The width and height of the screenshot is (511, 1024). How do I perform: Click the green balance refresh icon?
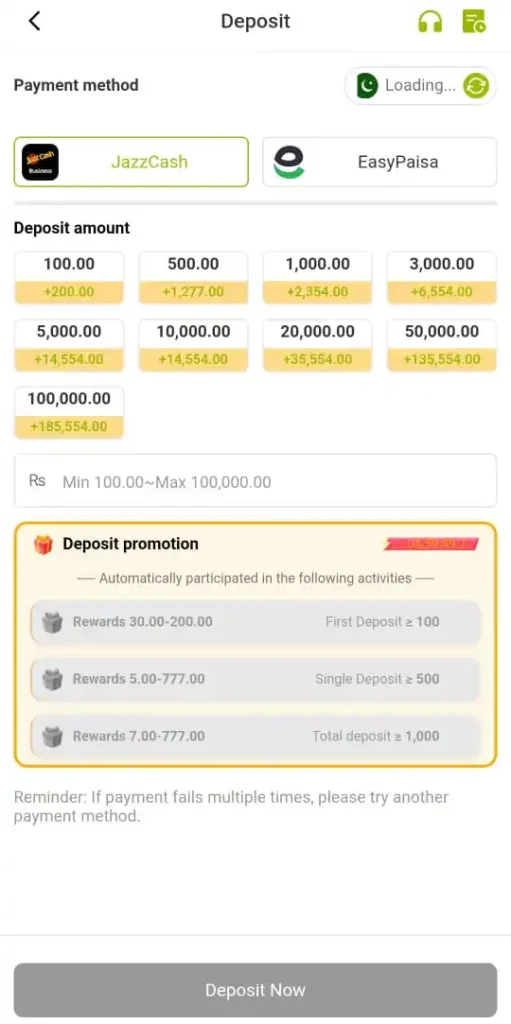[x=476, y=86]
